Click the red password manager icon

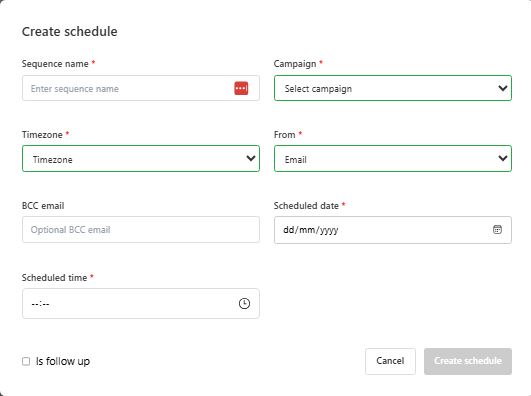[241, 88]
